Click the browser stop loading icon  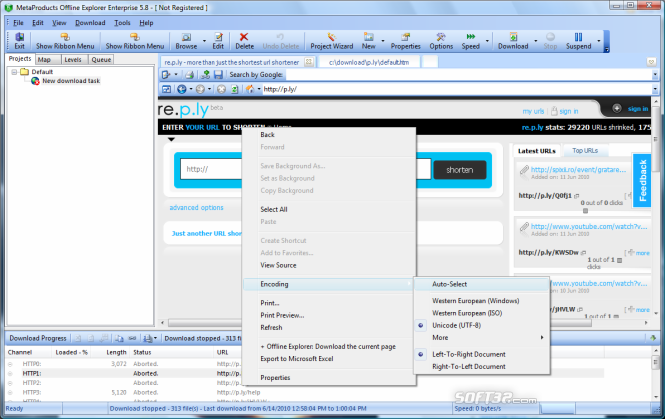coord(221,89)
